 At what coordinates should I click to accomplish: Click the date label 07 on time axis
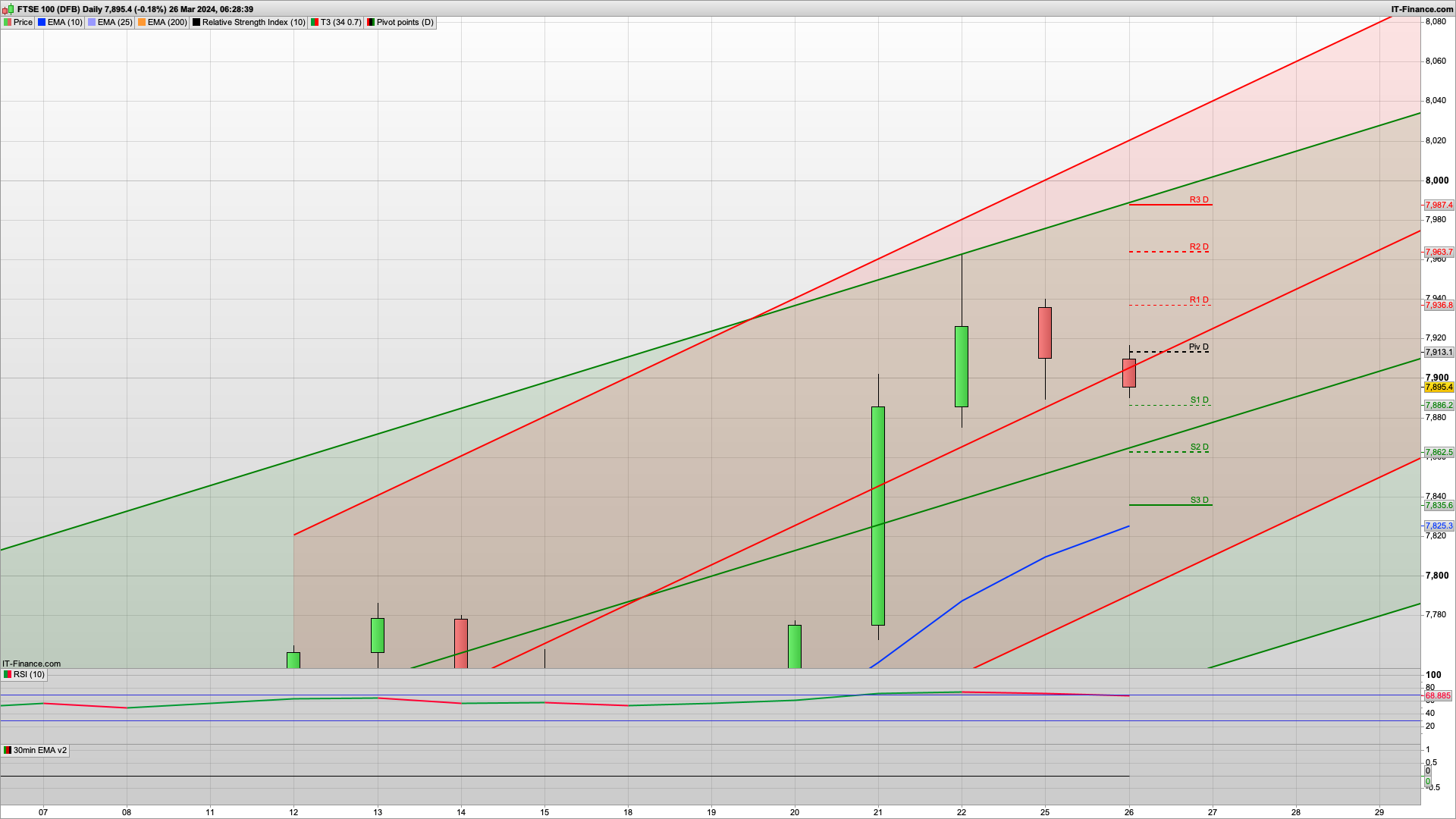(x=43, y=812)
